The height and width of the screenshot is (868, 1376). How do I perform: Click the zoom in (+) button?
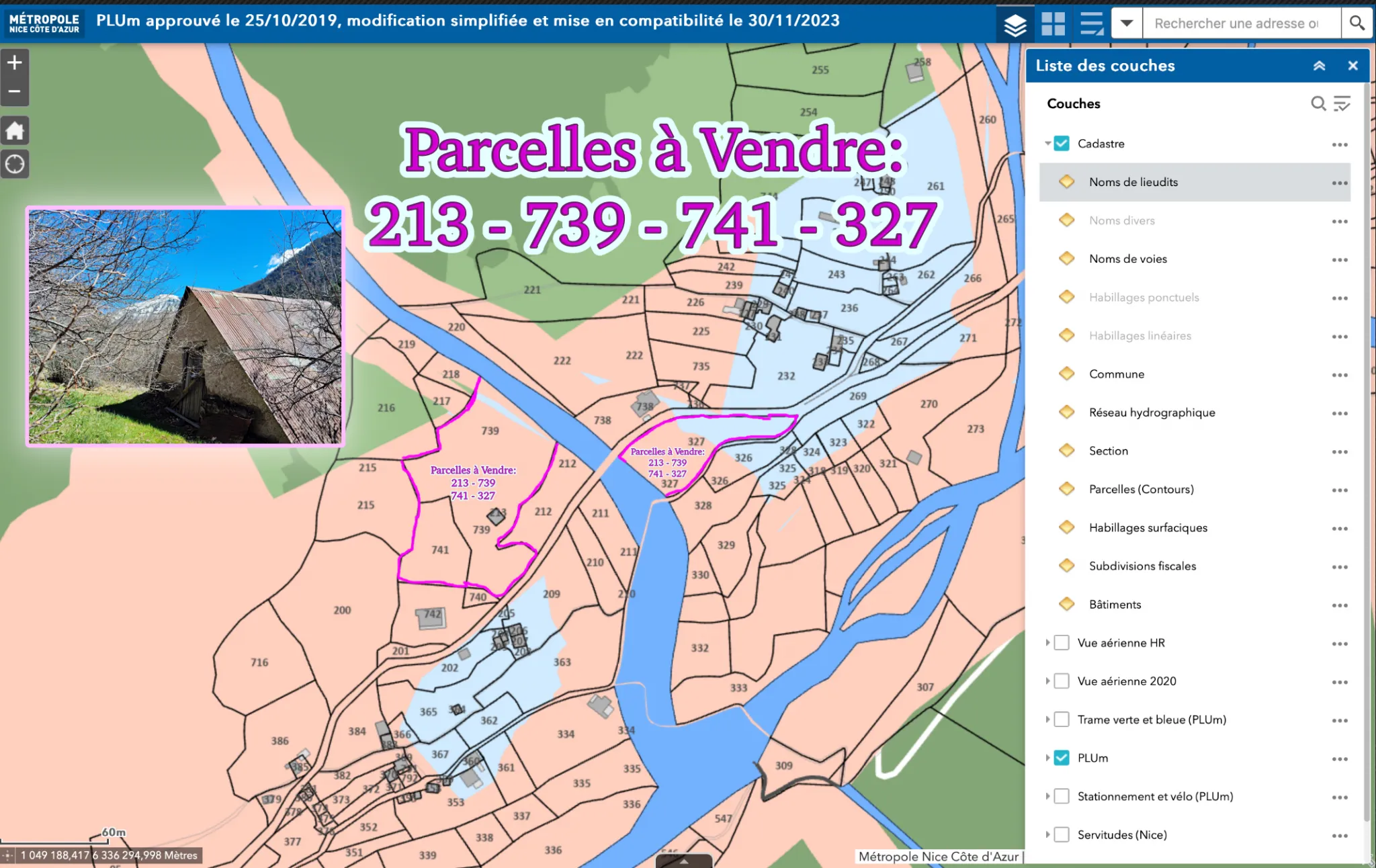15,62
